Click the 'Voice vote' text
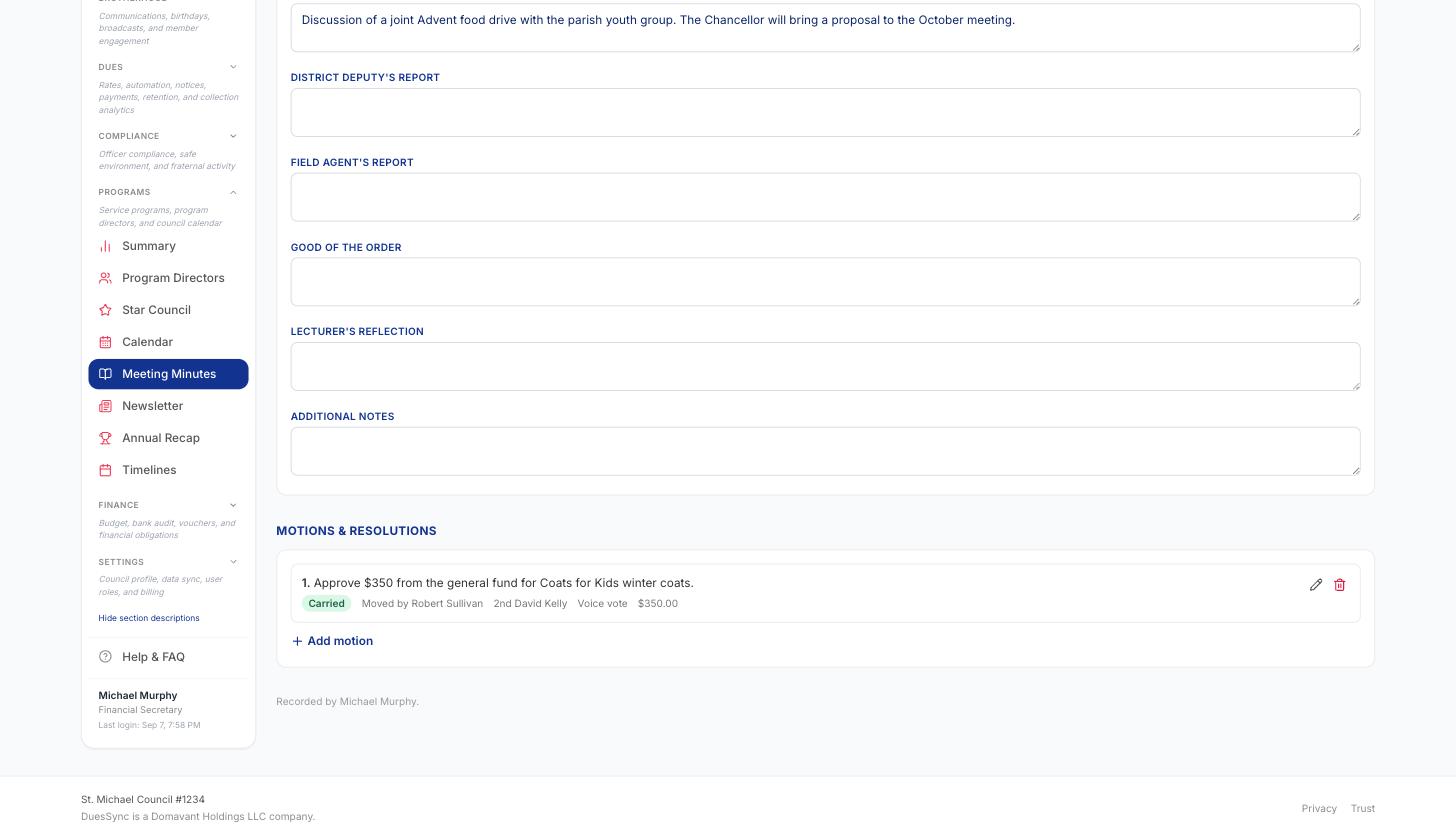The width and height of the screenshot is (1456, 840). (x=602, y=604)
